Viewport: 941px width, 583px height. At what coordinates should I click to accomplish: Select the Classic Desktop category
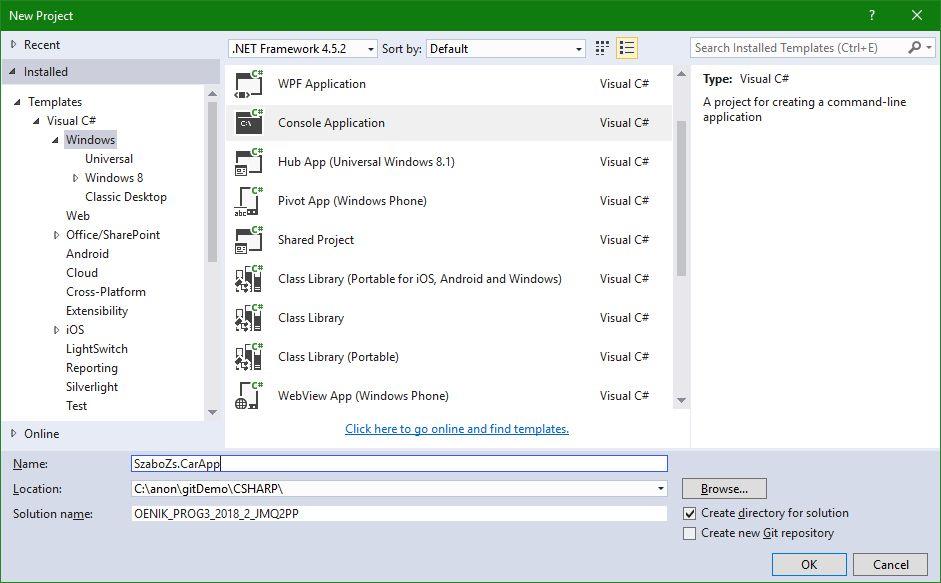(126, 197)
